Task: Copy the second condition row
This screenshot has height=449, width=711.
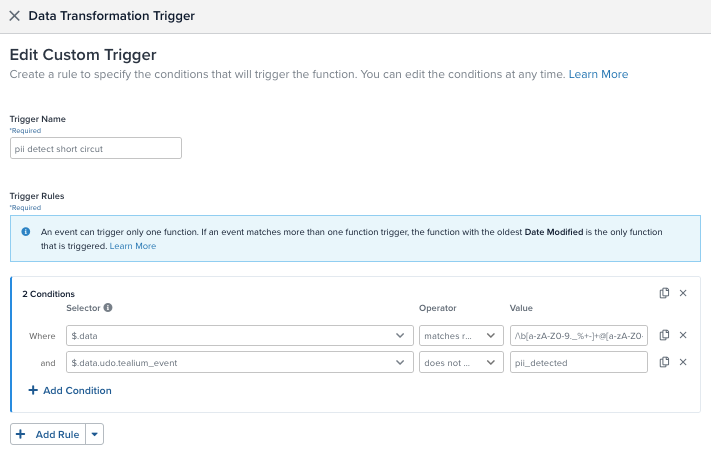Action: [664, 363]
